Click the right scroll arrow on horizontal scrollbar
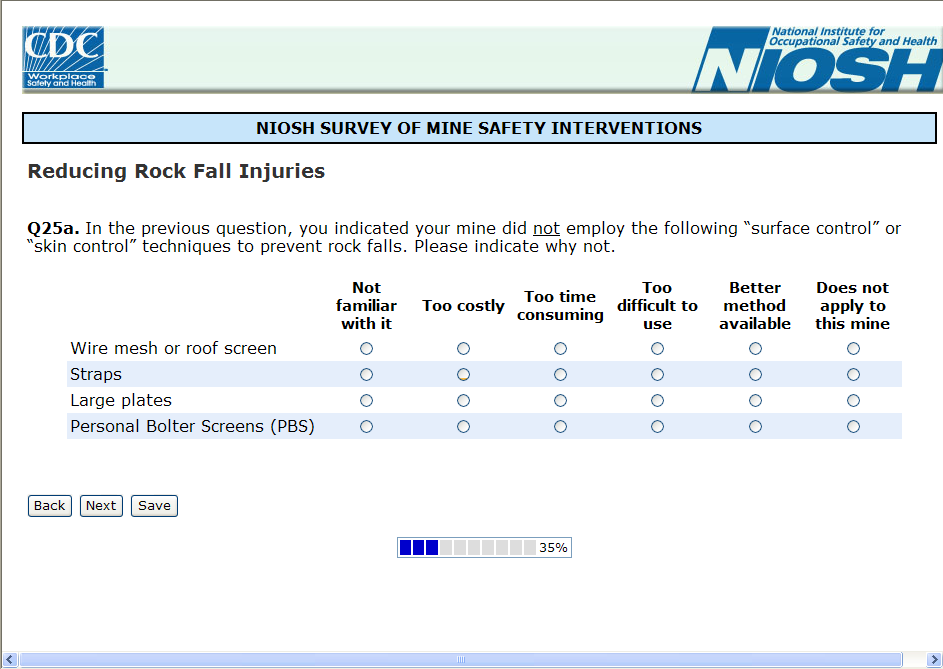This screenshot has width=943, height=669. [934, 659]
